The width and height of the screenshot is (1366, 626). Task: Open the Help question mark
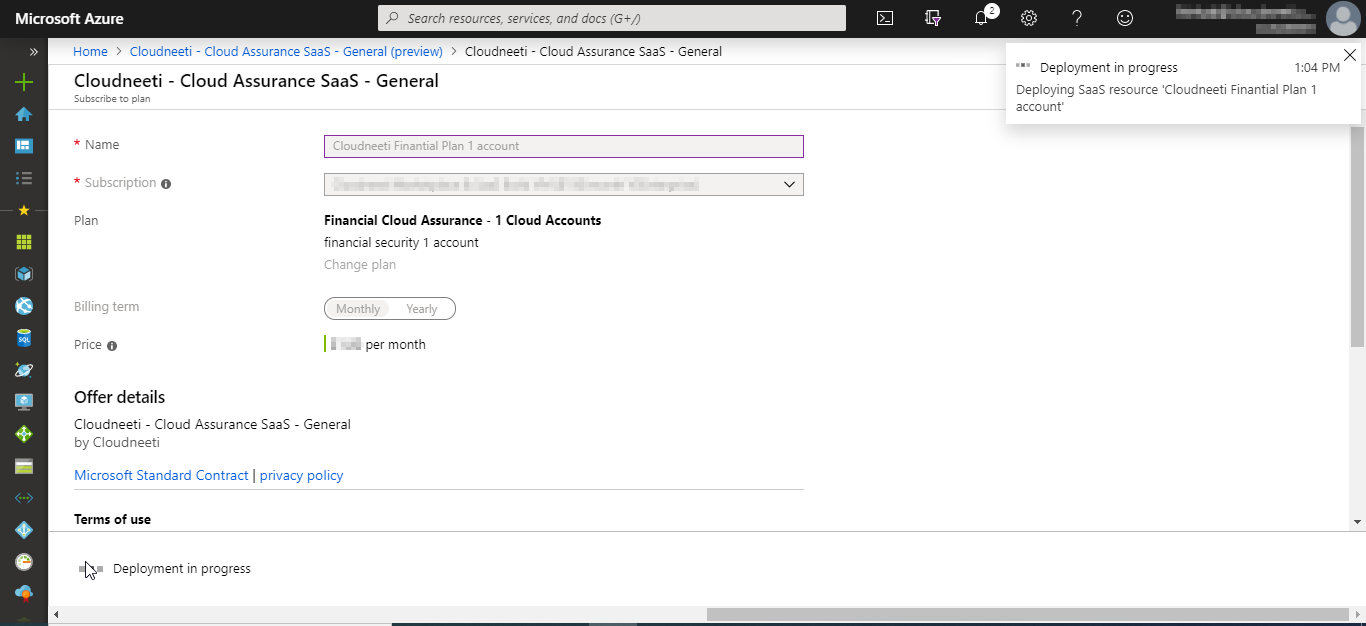click(1076, 18)
